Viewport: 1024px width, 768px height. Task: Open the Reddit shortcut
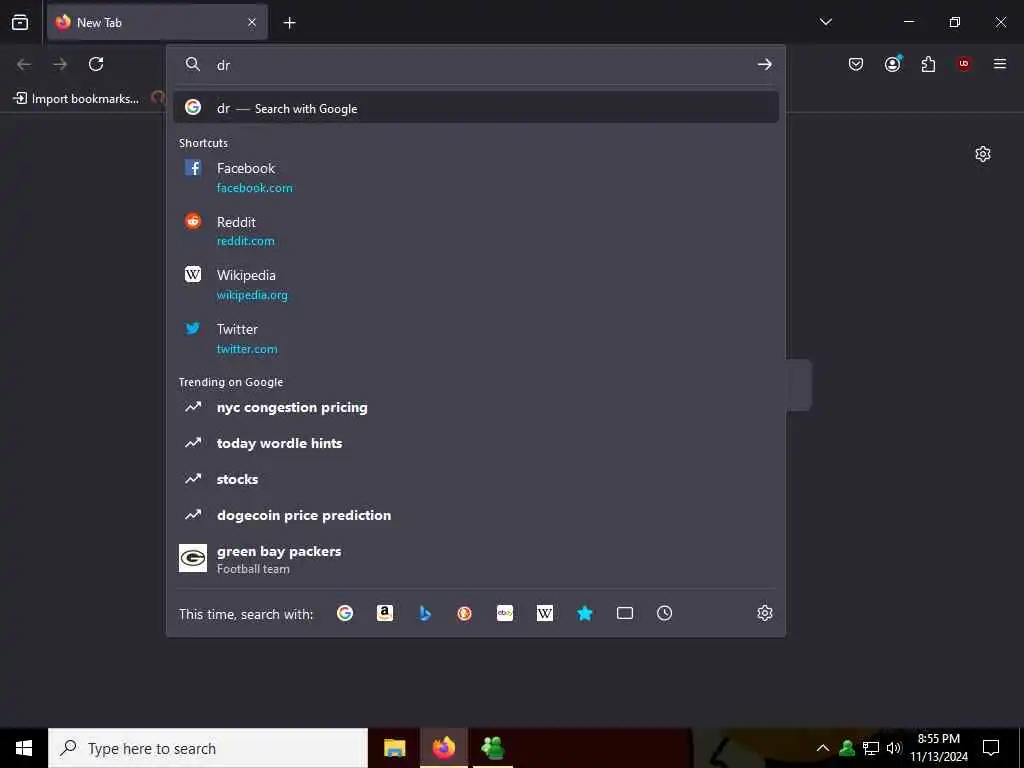pos(476,231)
